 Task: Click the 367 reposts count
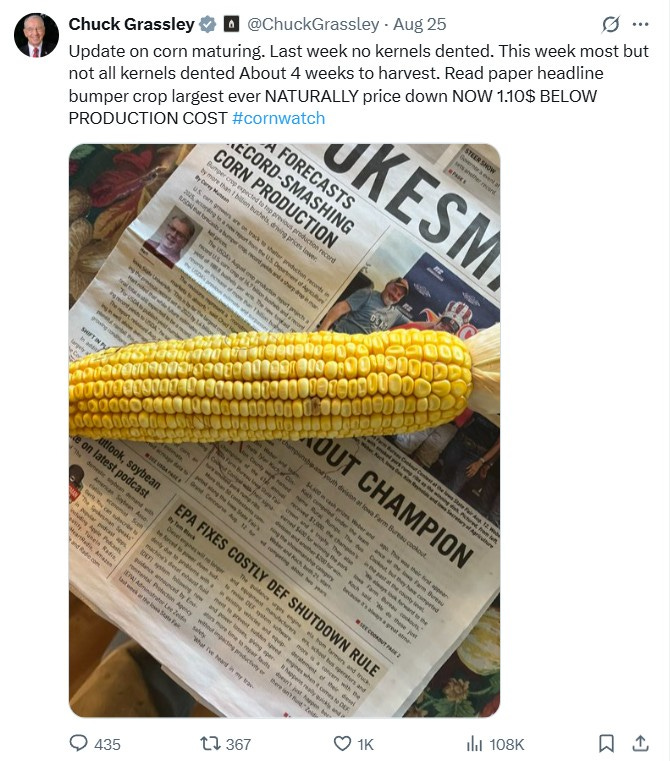coord(238,744)
